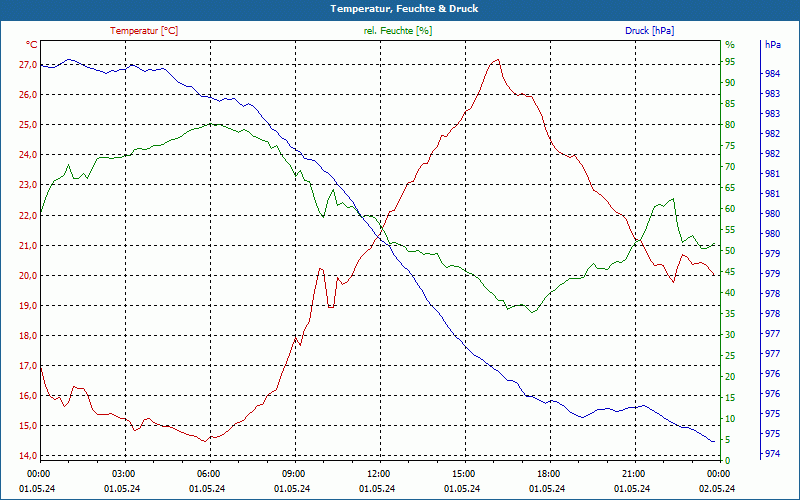Click the '21,0' temperature axis value
The image size is (800, 500).
click(29, 245)
